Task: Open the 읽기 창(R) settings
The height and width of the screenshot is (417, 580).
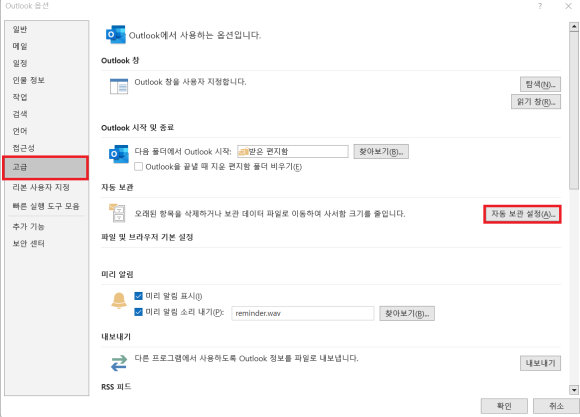Action: click(x=536, y=102)
